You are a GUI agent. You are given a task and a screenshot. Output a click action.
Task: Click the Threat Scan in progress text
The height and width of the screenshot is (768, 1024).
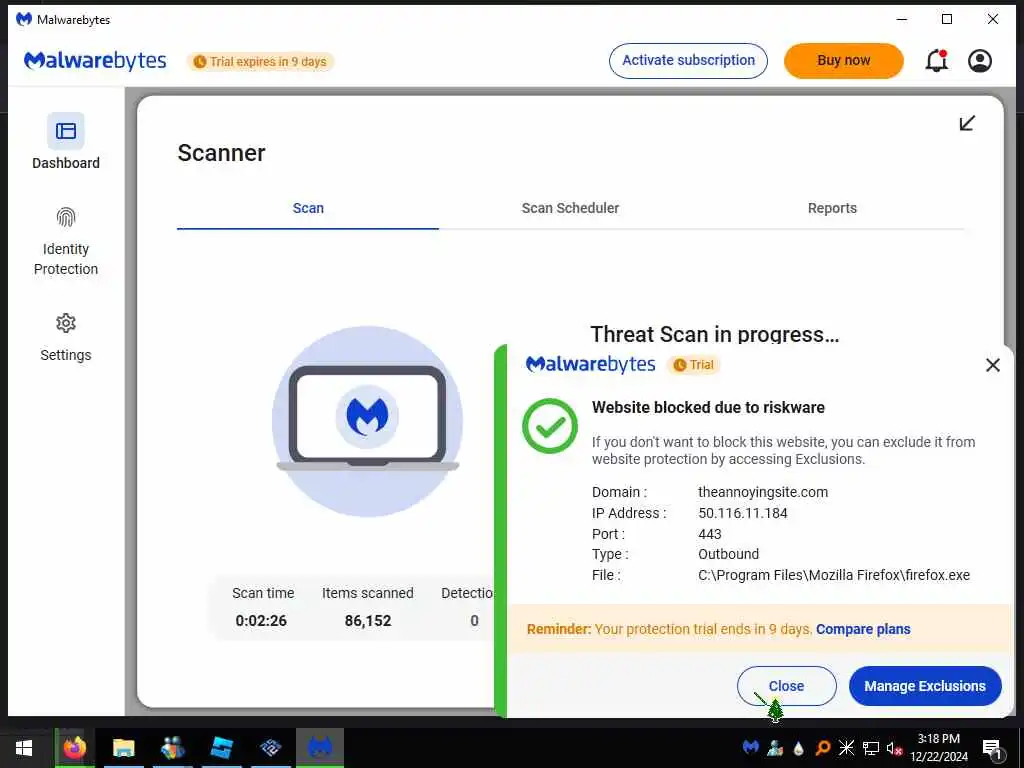tap(714, 334)
